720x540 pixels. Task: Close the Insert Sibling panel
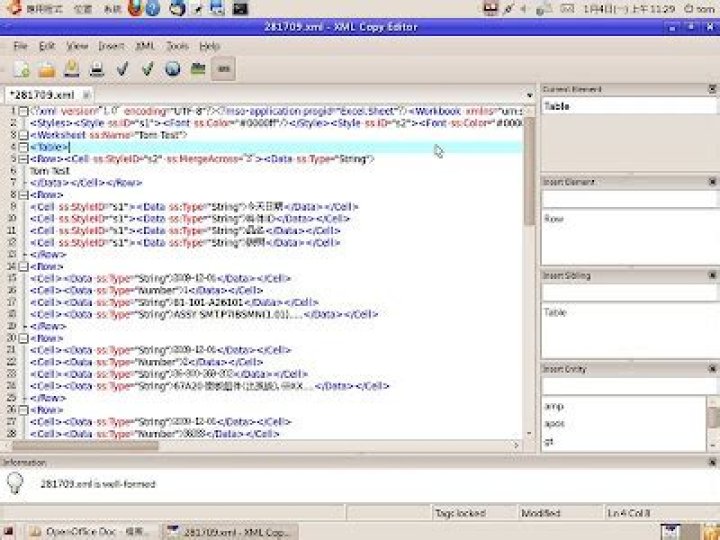point(712,275)
